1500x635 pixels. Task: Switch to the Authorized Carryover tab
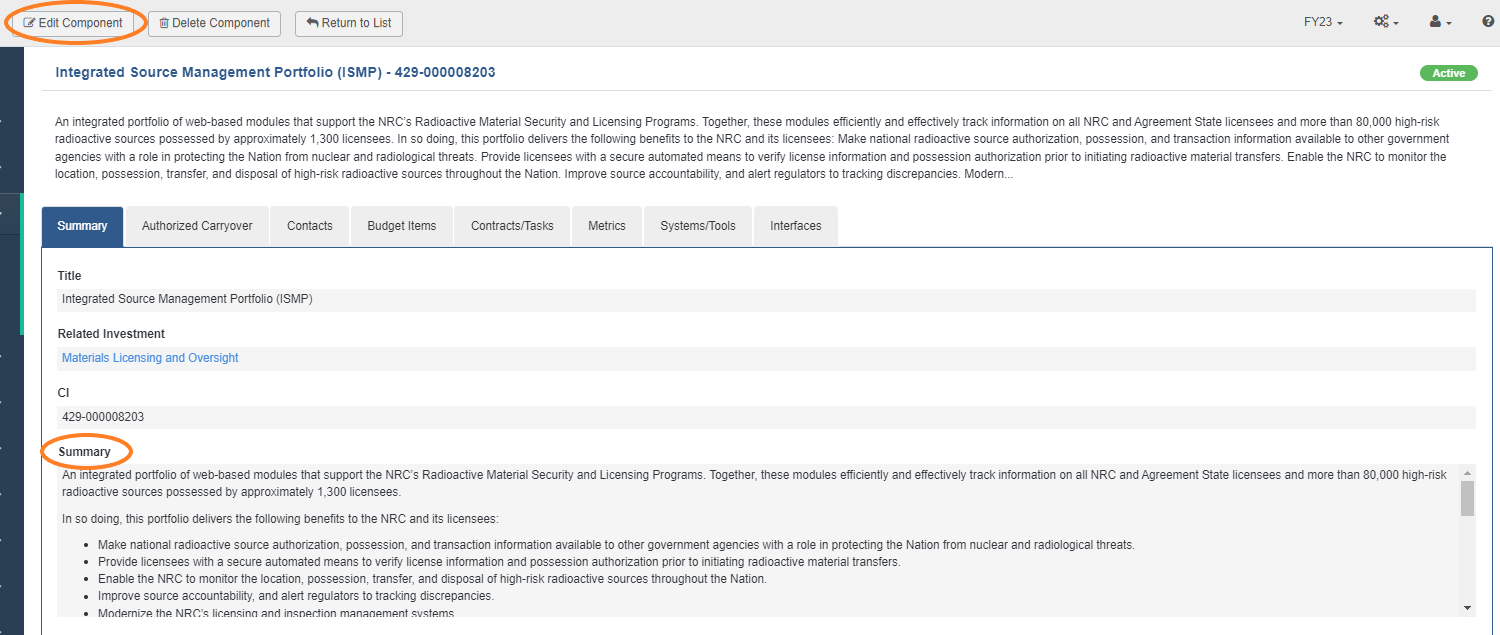(197, 226)
